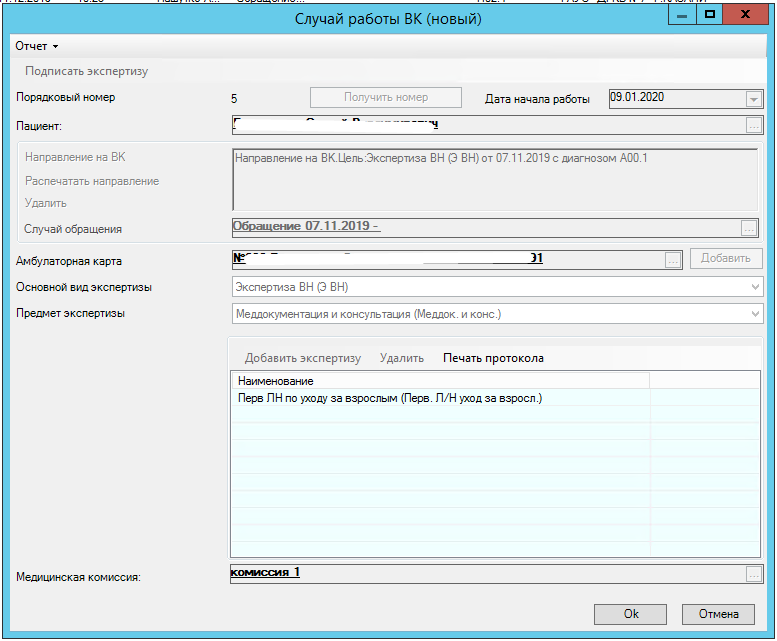Screen dimensions: 777x641
Task: Open the Отчет menu
Action: tap(37, 46)
